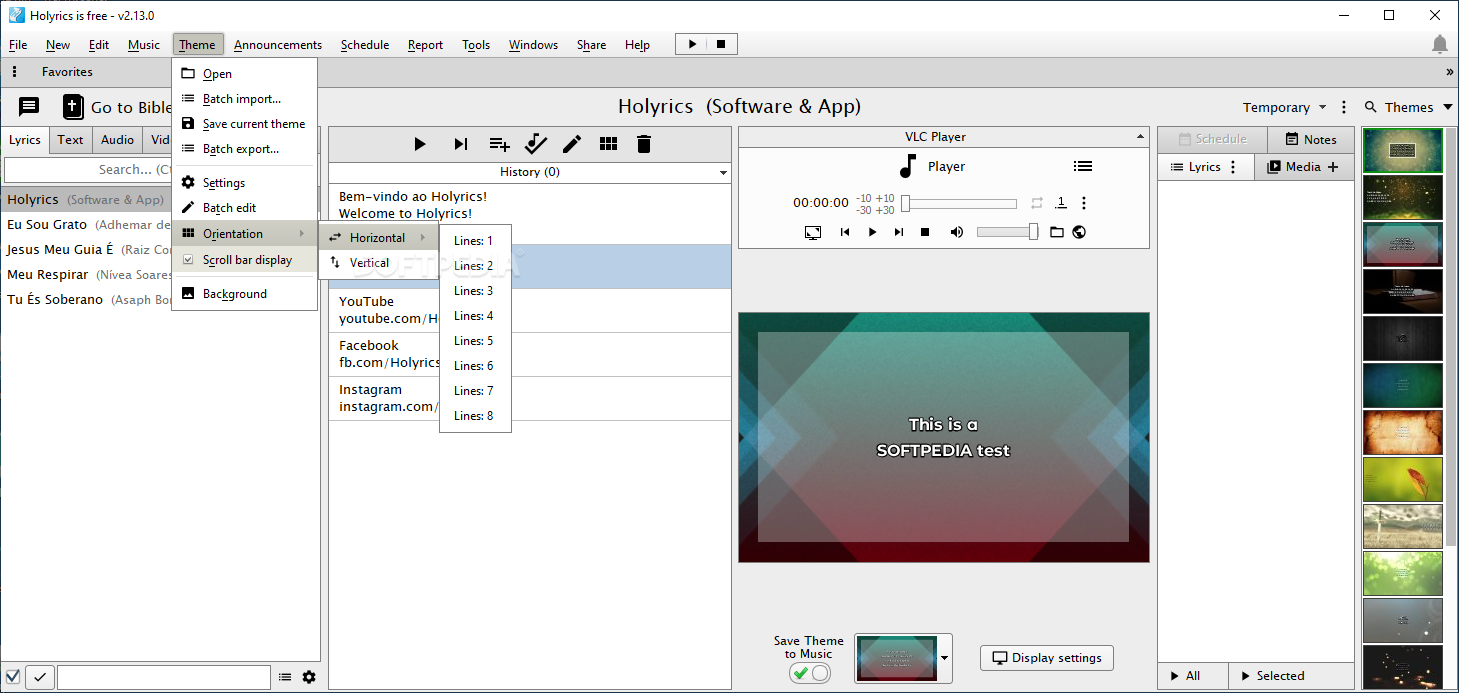Select Lines: 8 option
Image resolution: width=1459 pixels, height=693 pixels.
(x=475, y=416)
